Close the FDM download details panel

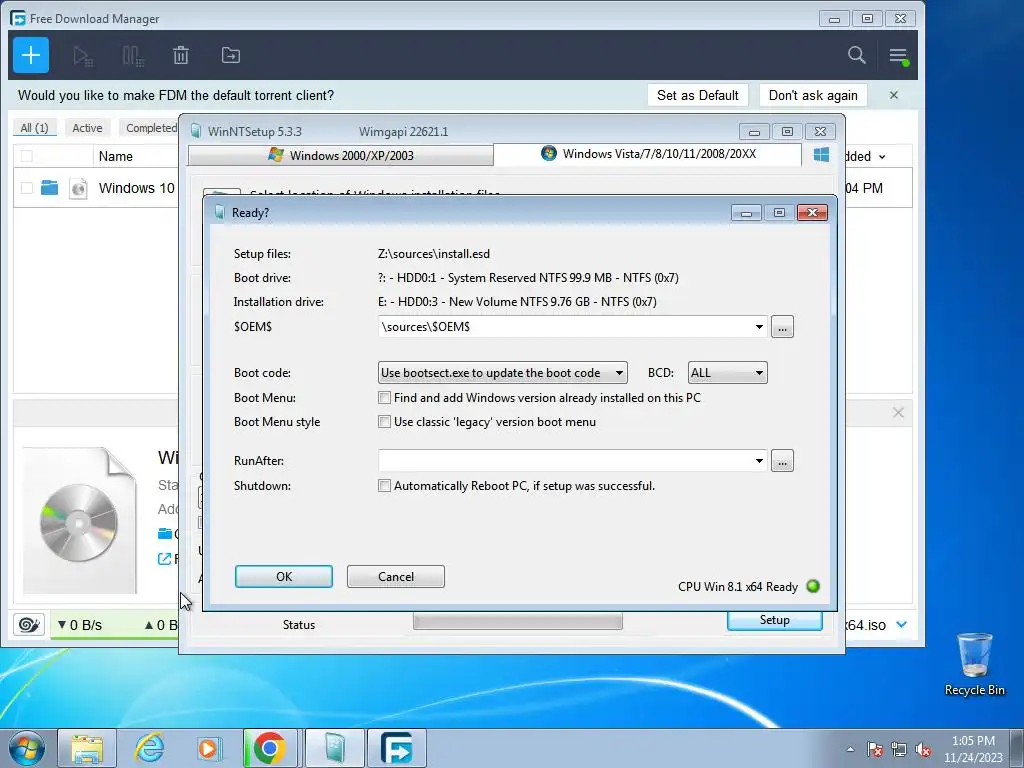tap(898, 413)
